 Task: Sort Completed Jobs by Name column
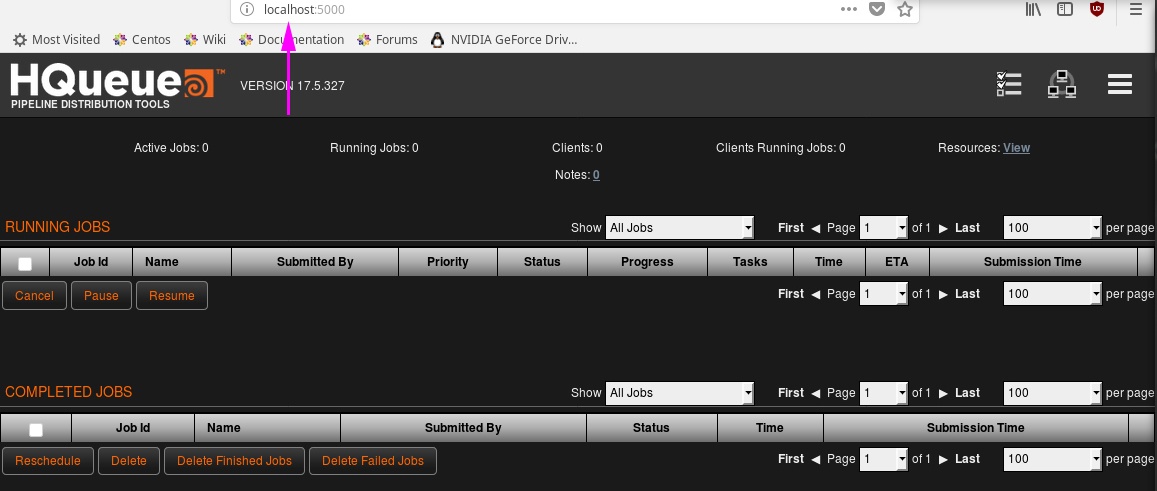267,428
